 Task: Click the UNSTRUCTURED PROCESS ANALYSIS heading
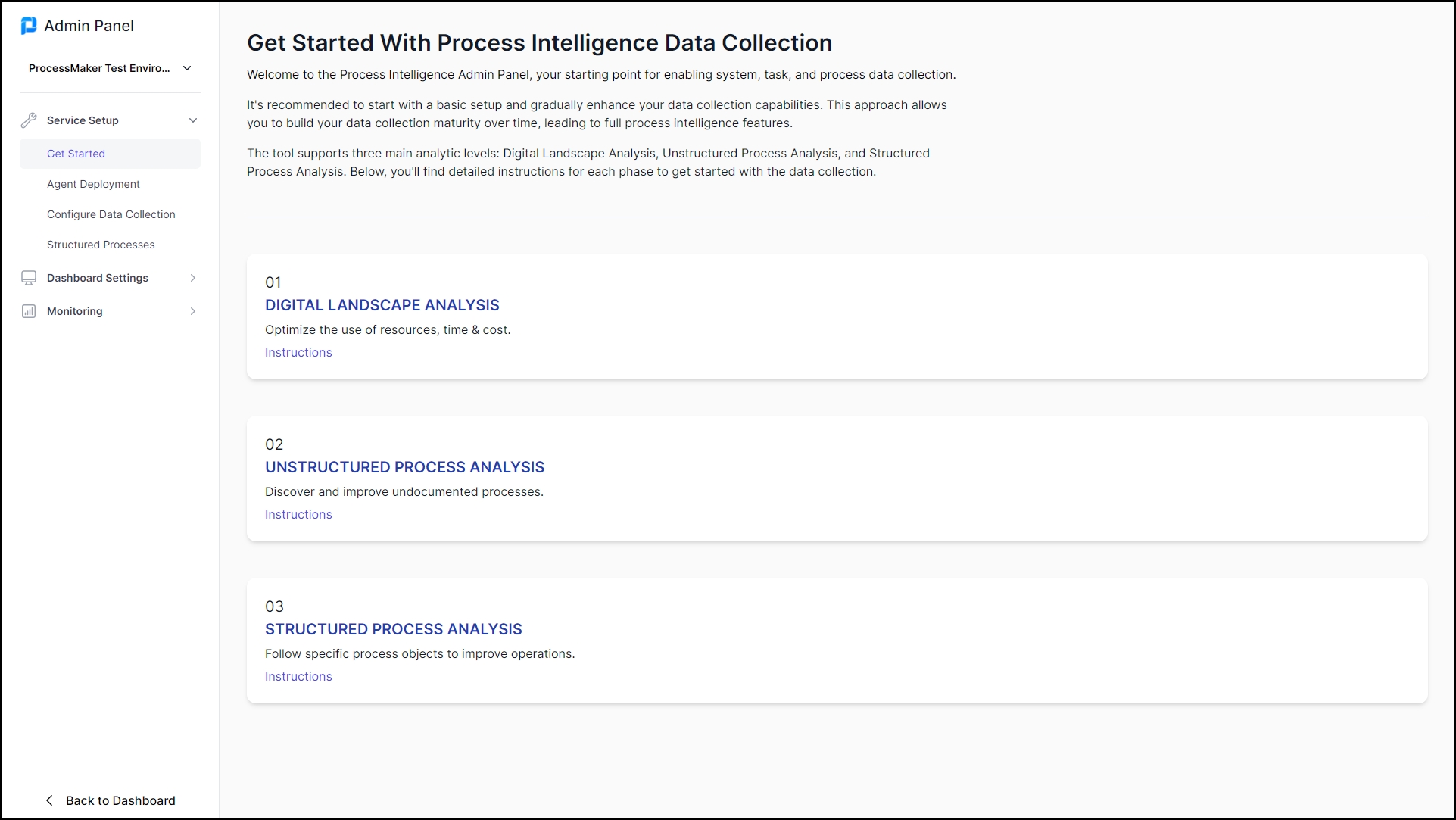404,467
